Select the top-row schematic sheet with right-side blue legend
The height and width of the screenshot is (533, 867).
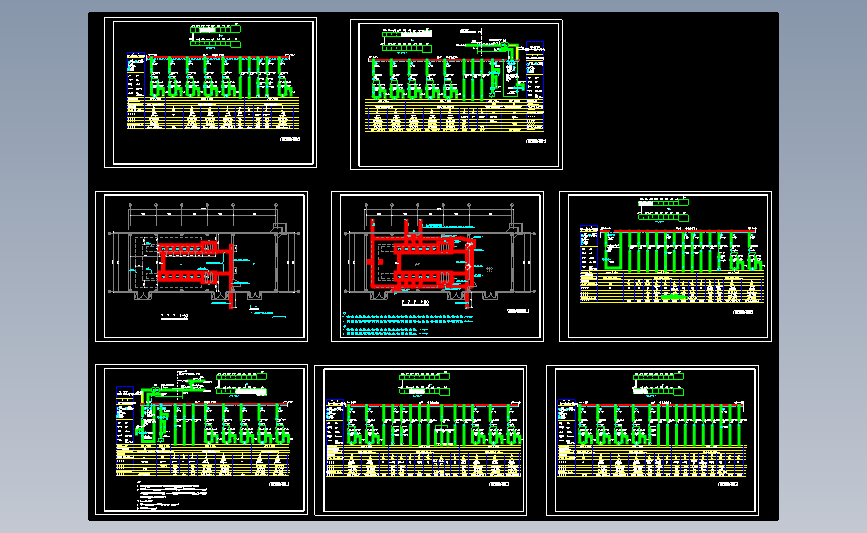point(456,94)
